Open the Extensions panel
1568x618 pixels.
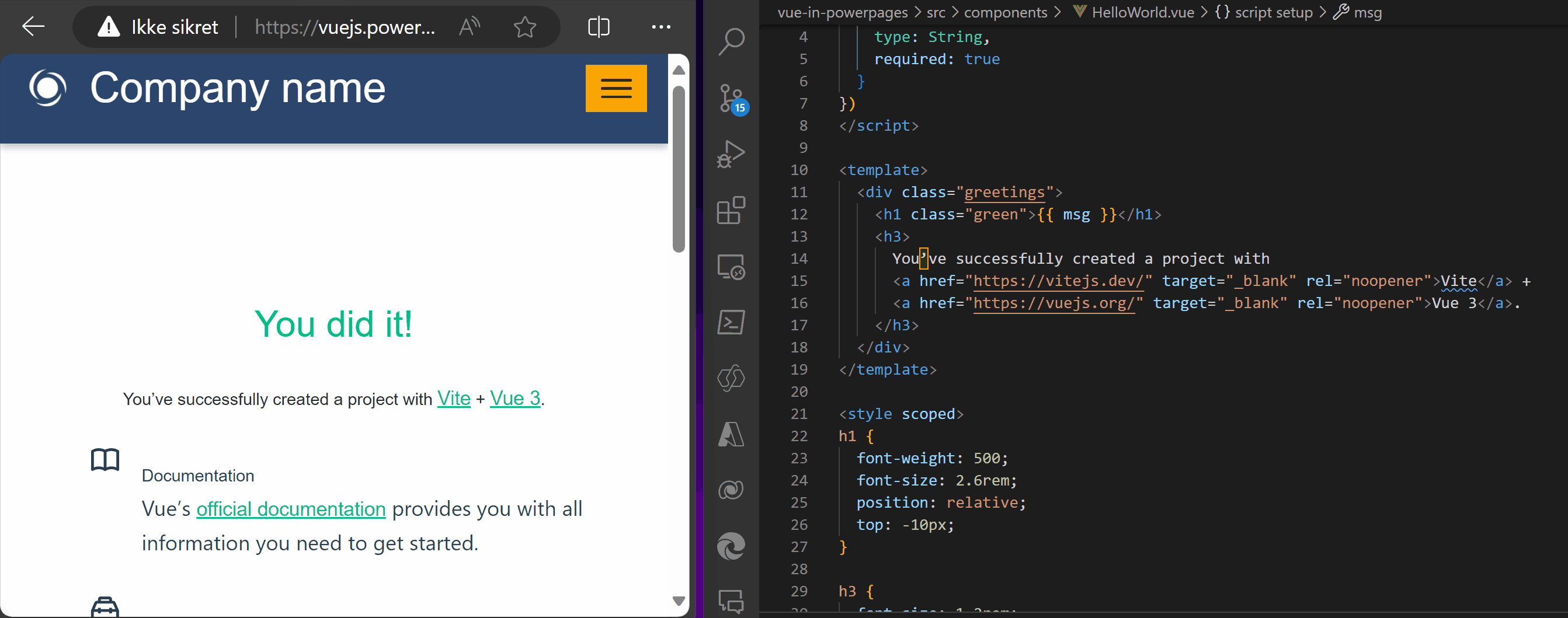click(x=731, y=211)
